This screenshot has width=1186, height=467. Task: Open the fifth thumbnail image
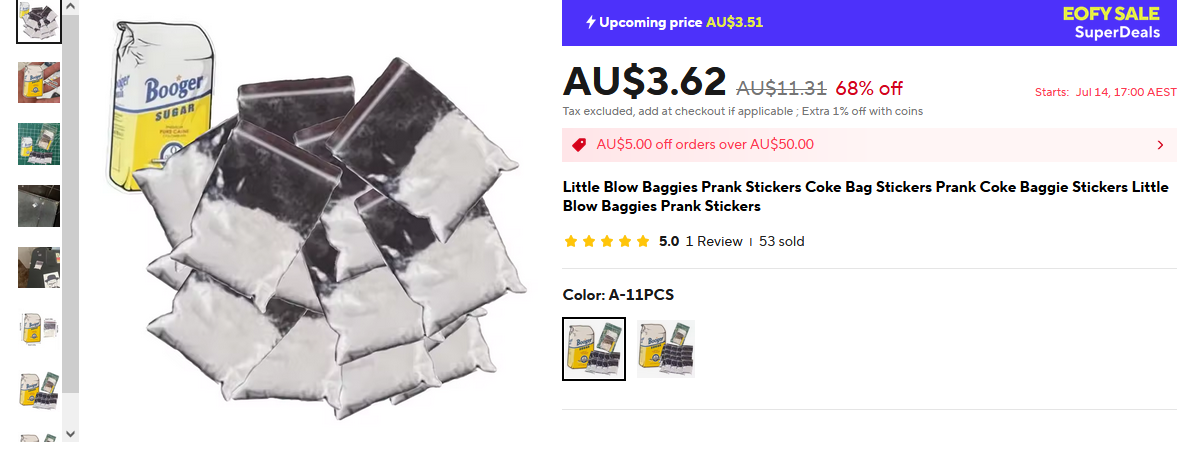coord(39,267)
